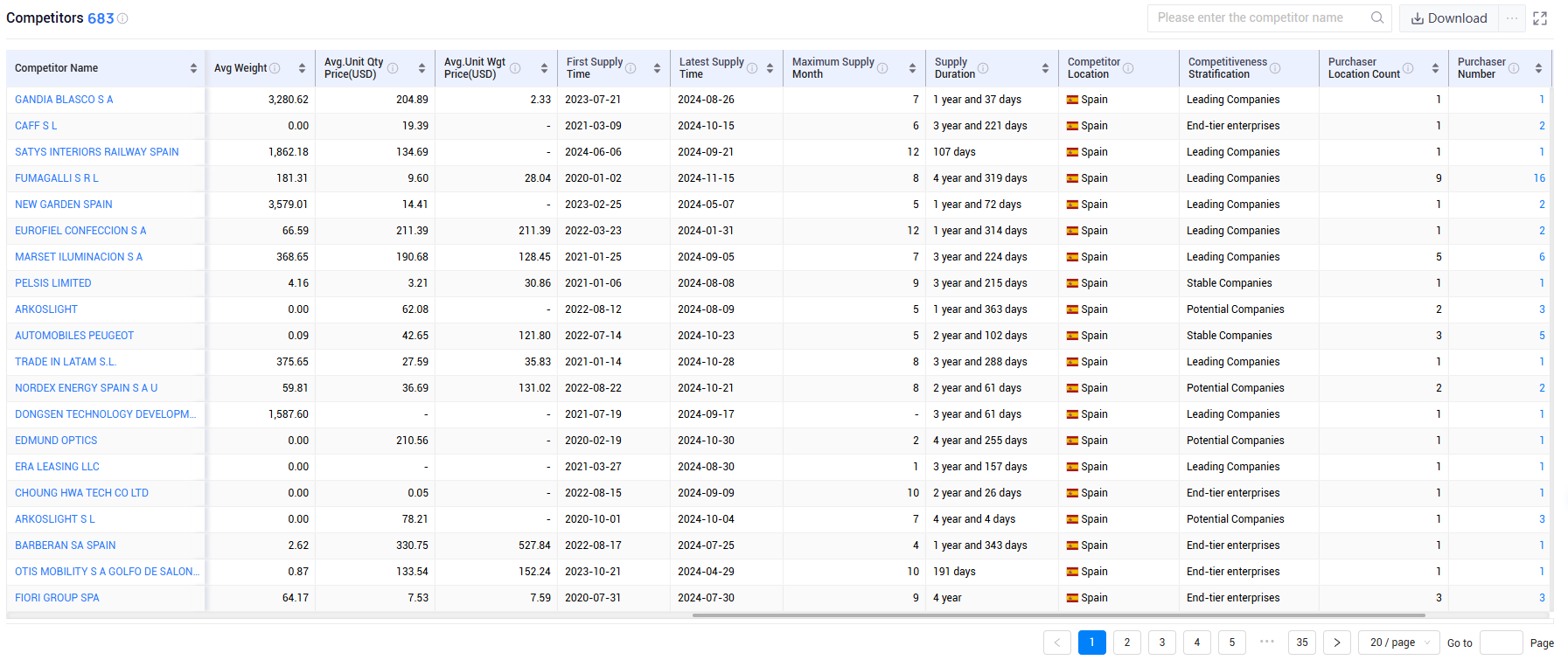Open CHOUNG HWA TECH CO LTD link
The image size is (1568, 660).
(81, 493)
